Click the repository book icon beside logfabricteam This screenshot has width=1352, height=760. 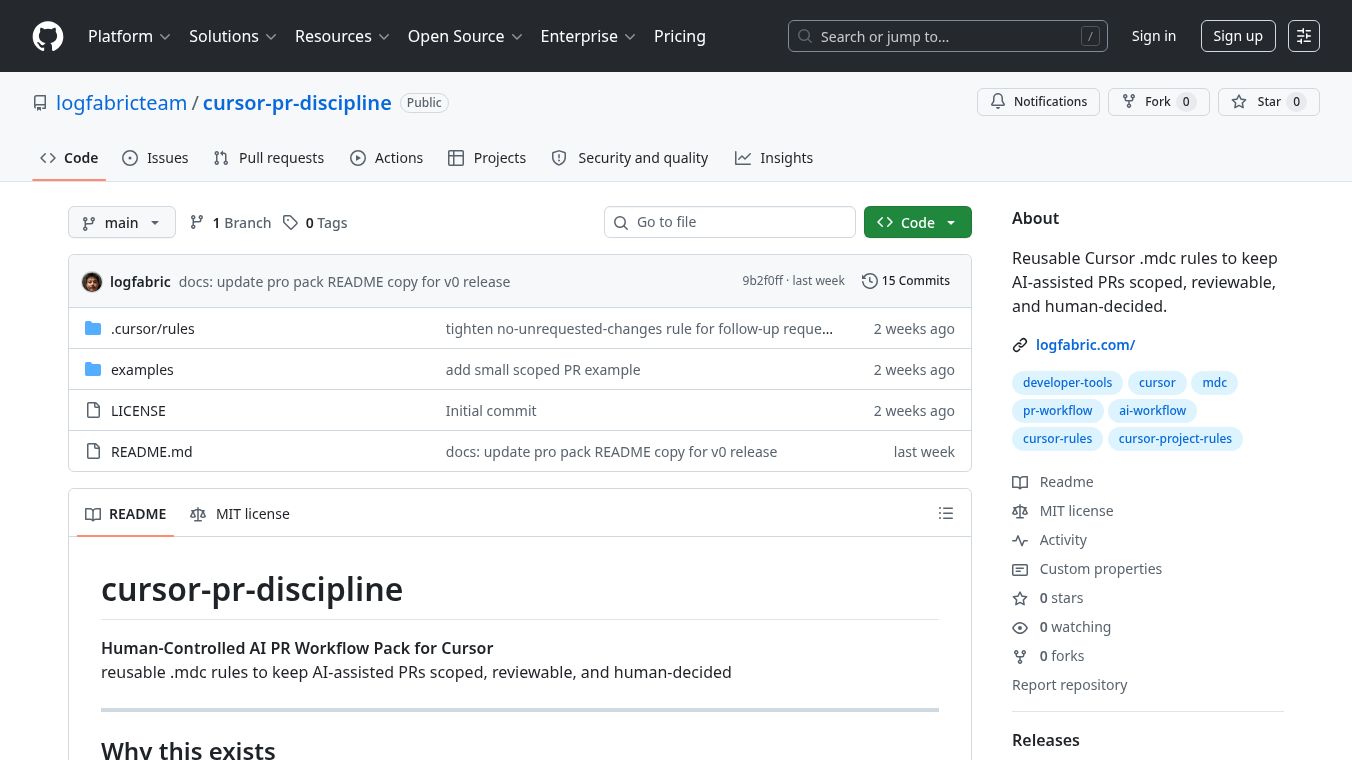point(40,103)
